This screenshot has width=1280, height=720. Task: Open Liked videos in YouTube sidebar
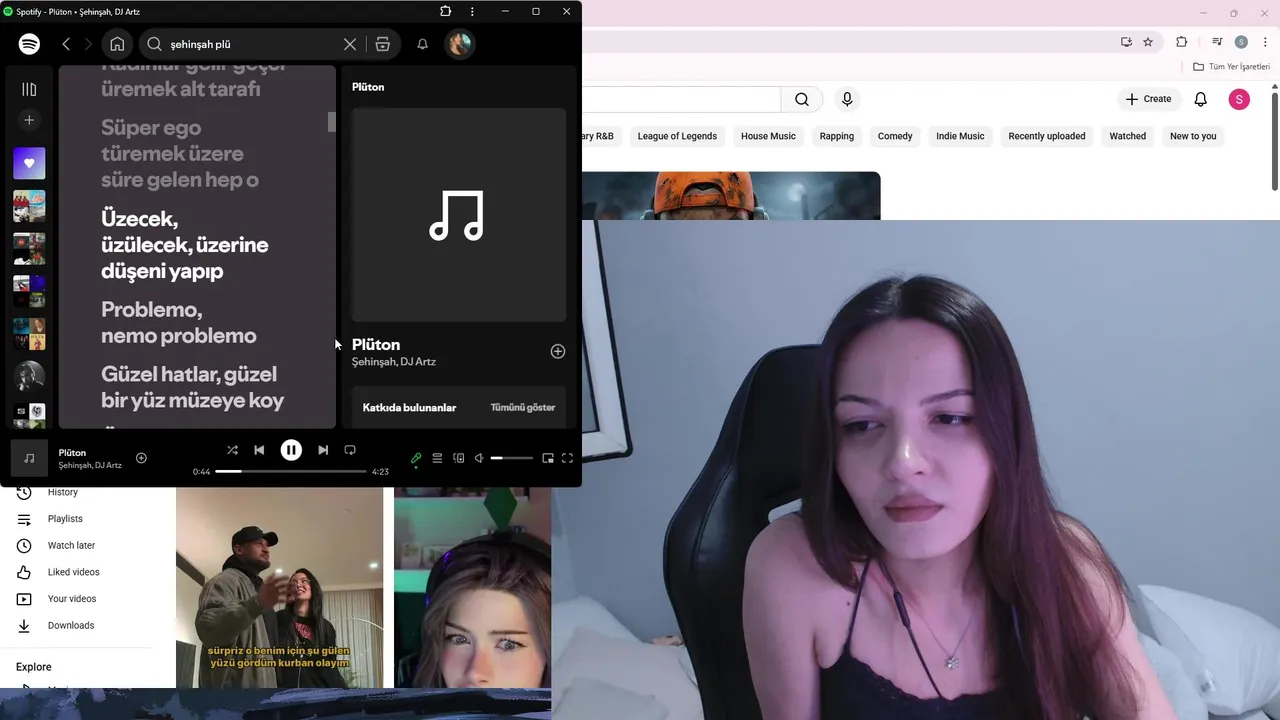73,572
